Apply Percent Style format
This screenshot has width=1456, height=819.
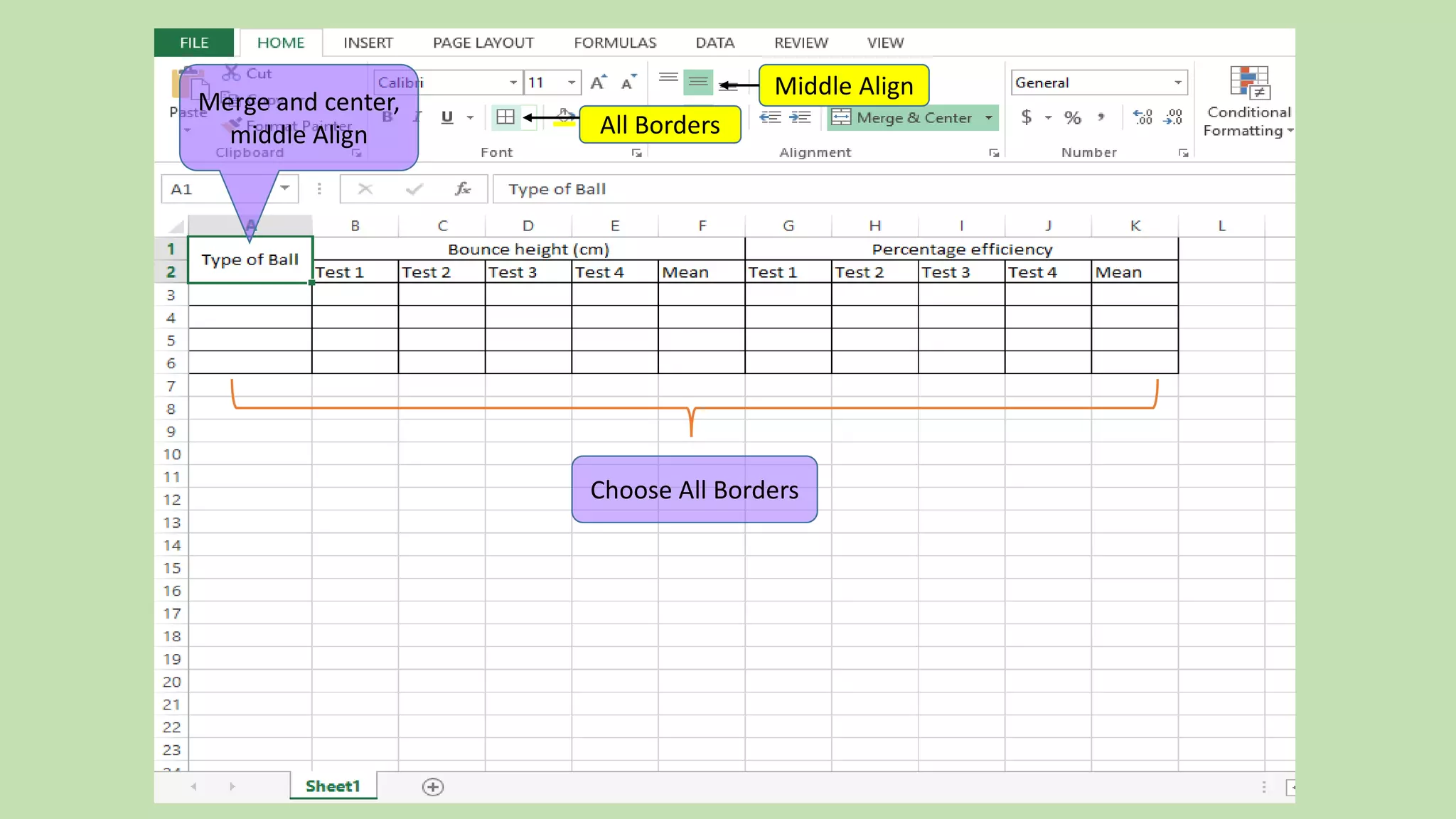1073,117
